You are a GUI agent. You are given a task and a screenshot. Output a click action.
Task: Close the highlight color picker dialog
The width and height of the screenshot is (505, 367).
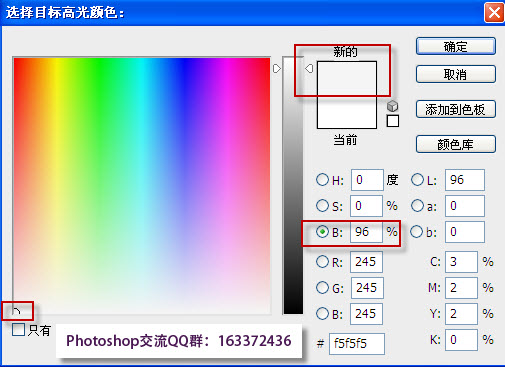pyautogui.click(x=494, y=13)
